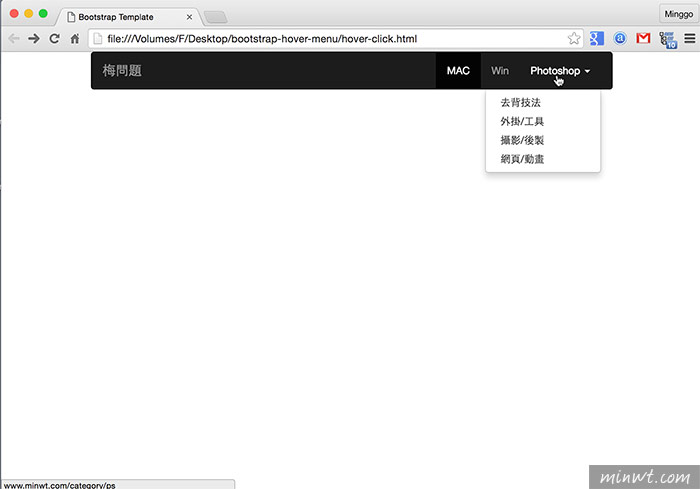Open the Gmail extension icon
700x489 pixels.
click(x=643, y=38)
